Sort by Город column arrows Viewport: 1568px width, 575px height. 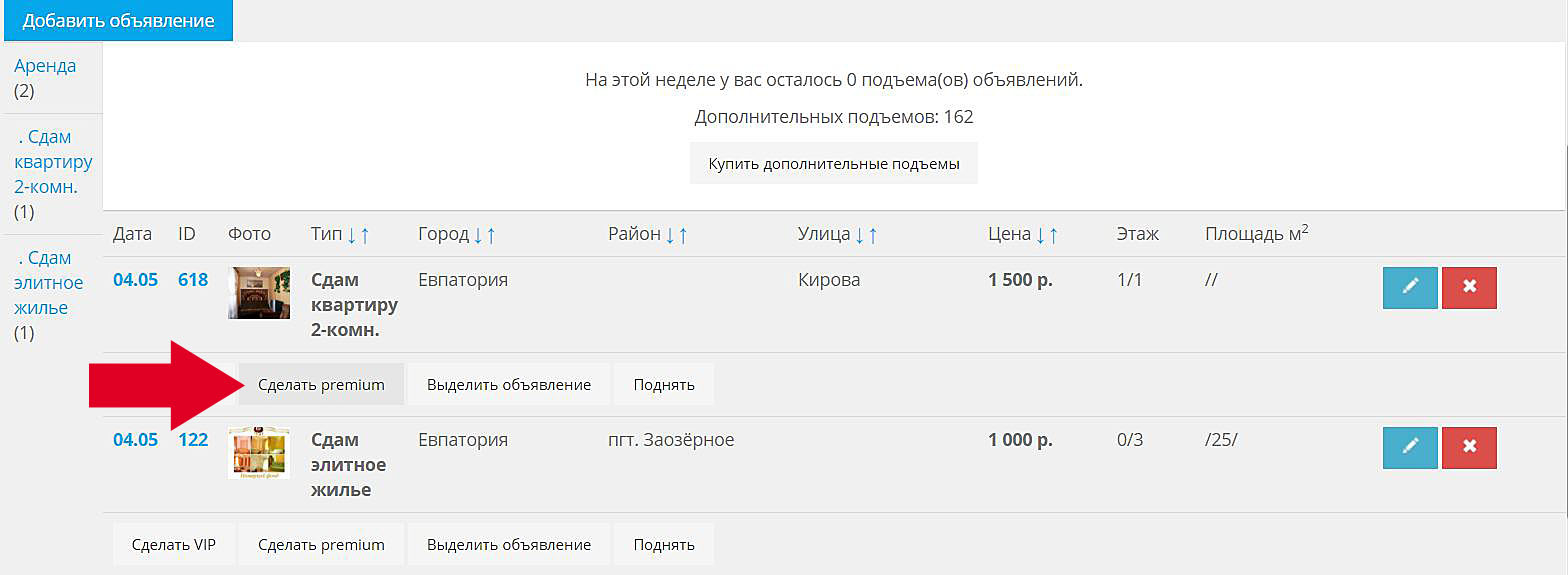484,234
